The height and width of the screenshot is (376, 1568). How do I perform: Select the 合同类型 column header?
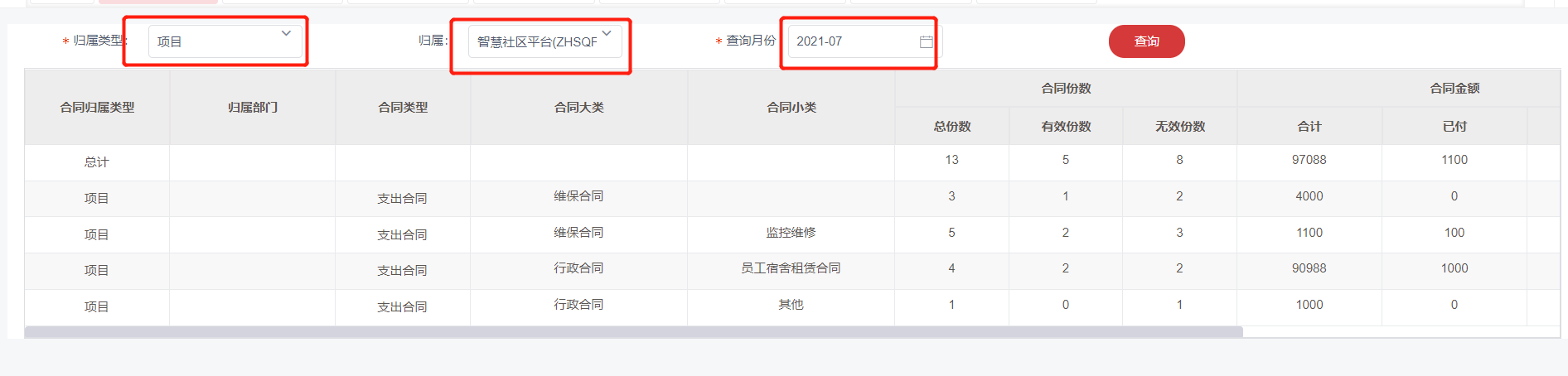403,108
